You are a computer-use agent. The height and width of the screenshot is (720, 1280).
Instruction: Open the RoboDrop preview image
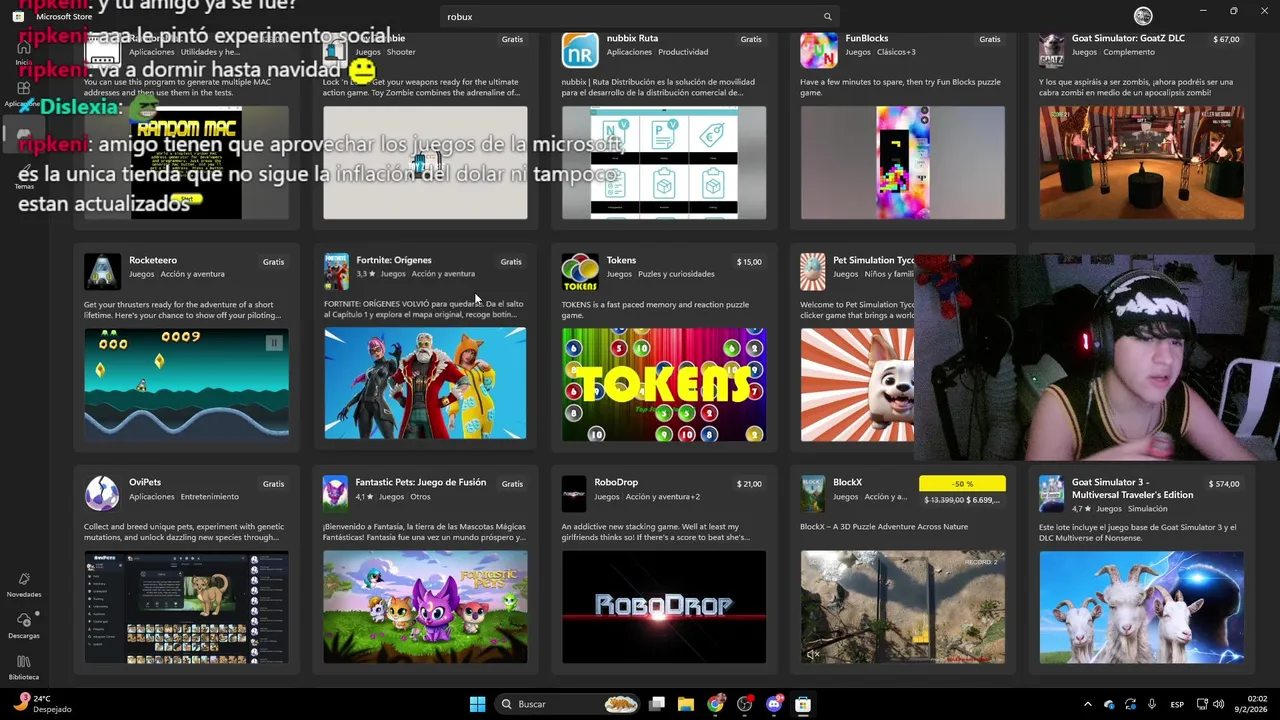tap(664, 607)
